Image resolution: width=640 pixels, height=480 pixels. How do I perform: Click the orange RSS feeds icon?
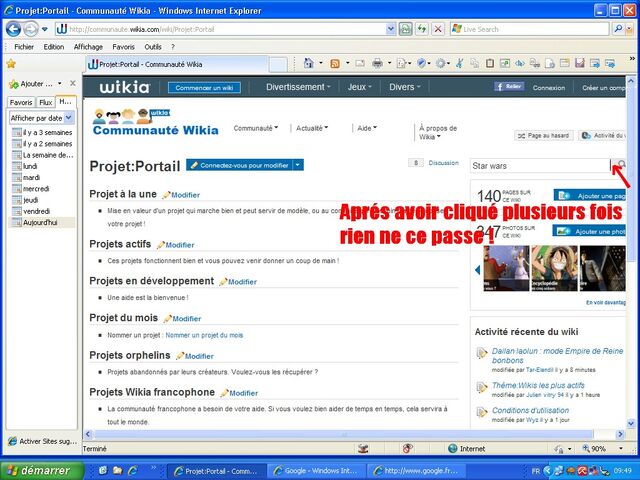335,63
